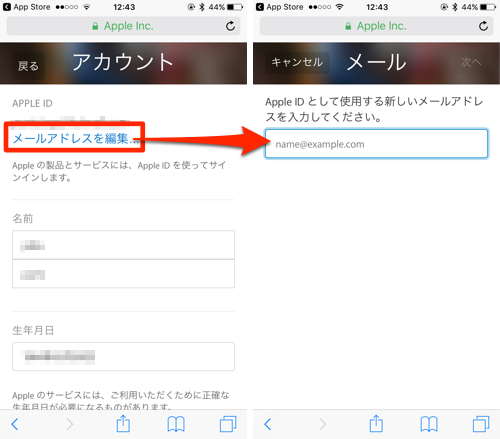Tap the 戻る back button

tap(28, 66)
